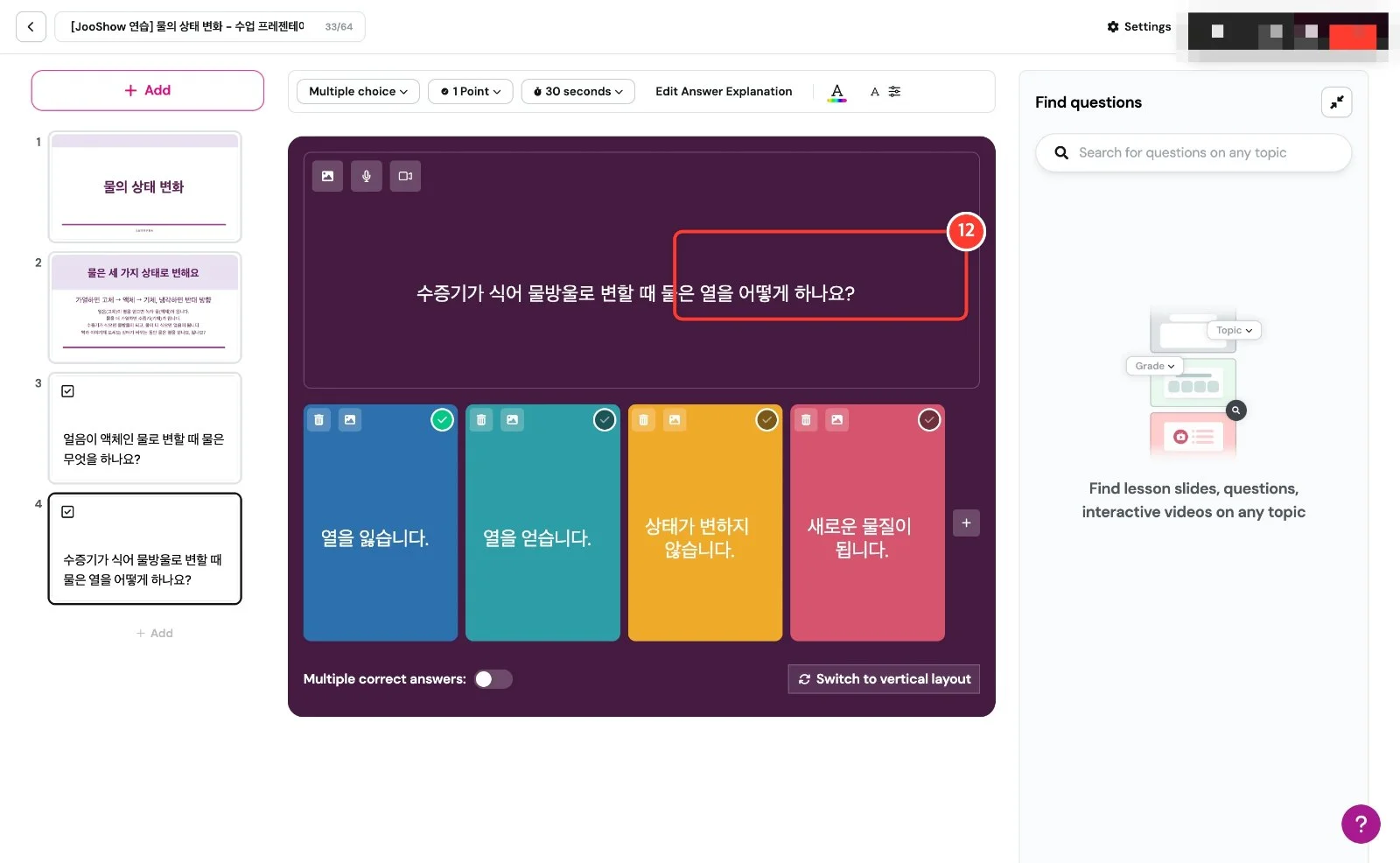Screen dimensions: 1400x863
Task: Open Settings with the gear icon
Action: click(1138, 27)
